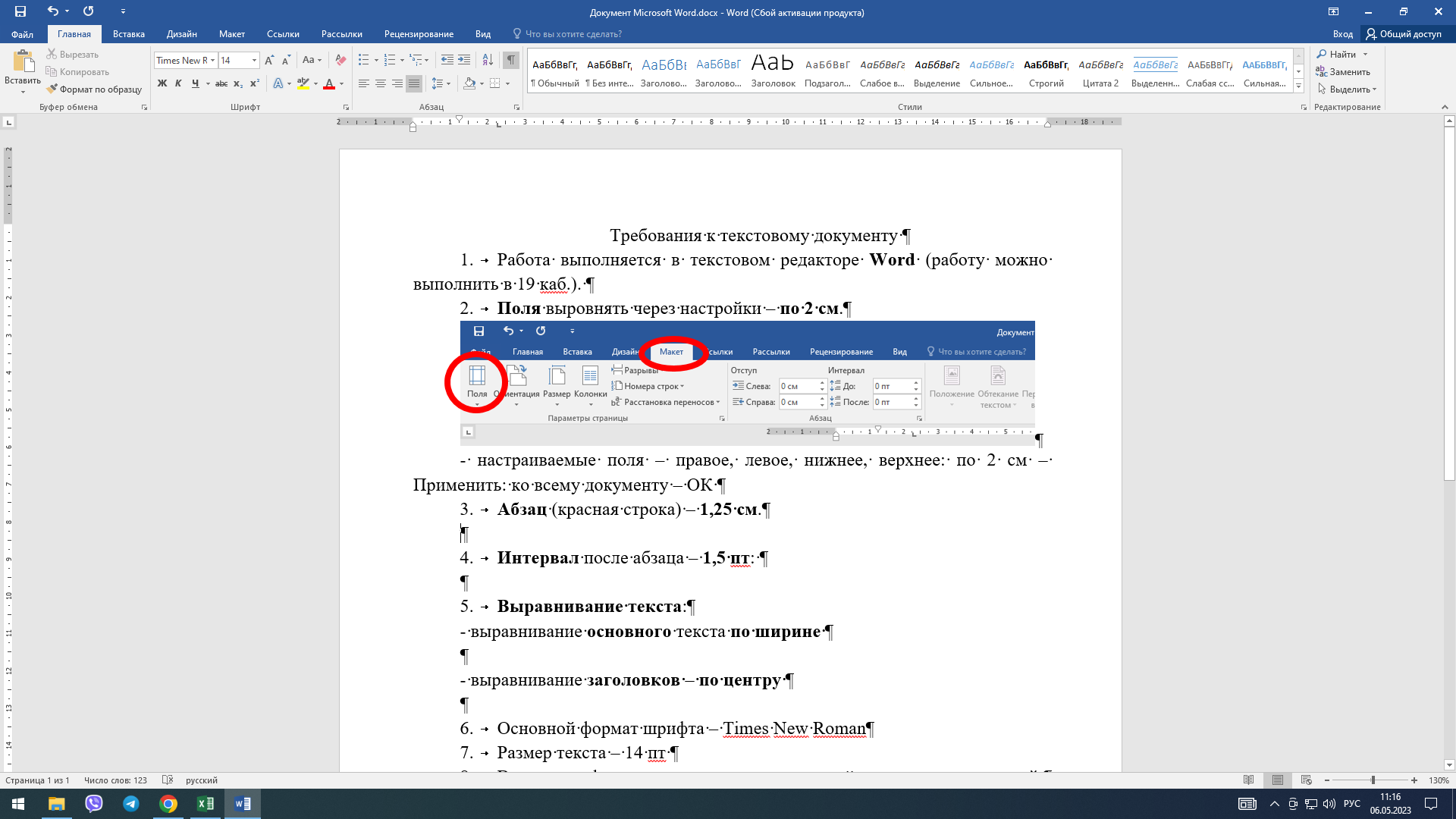Screen dimensions: 1456x819
Task: Redo the last action
Action: pyautogui.click(x=89, y=11)
